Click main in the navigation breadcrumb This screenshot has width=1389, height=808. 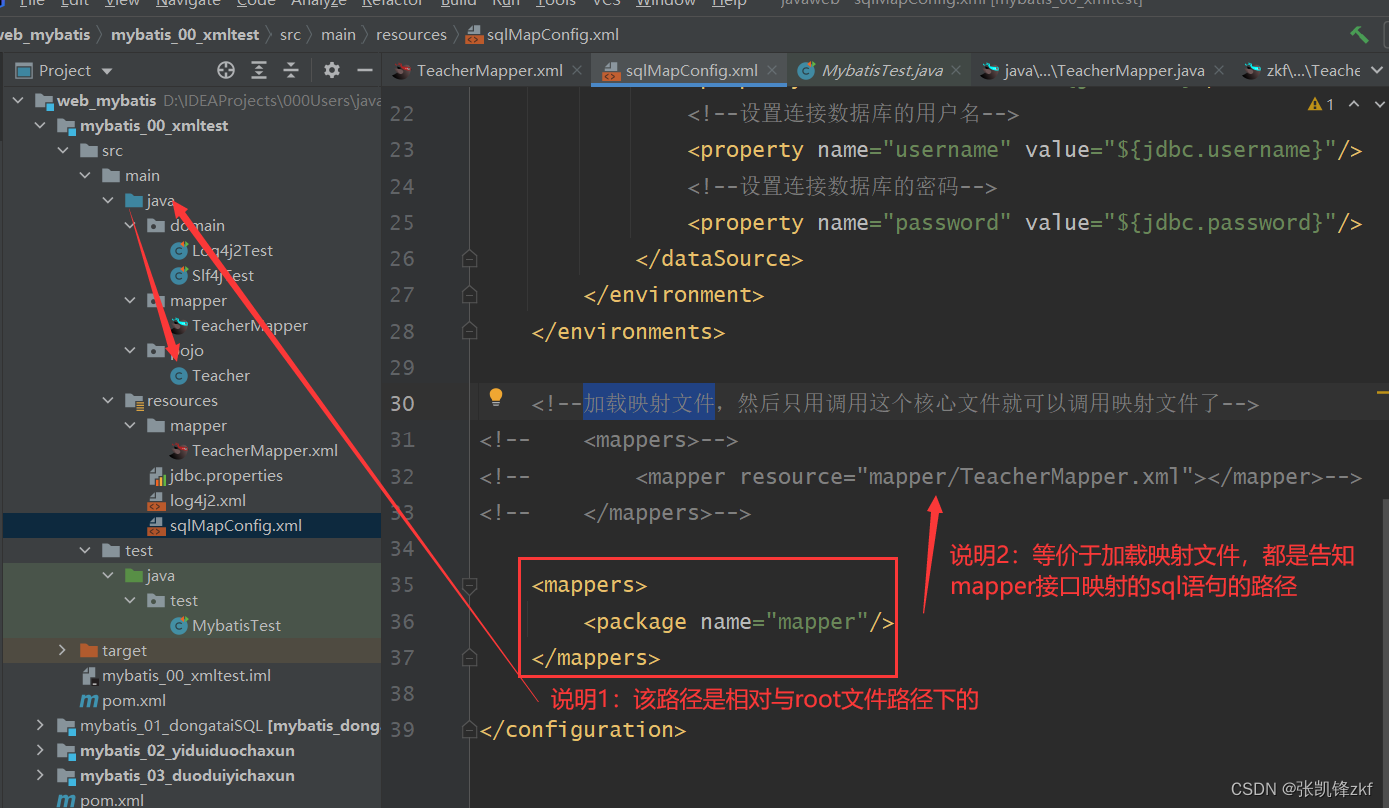click(338, 34)
